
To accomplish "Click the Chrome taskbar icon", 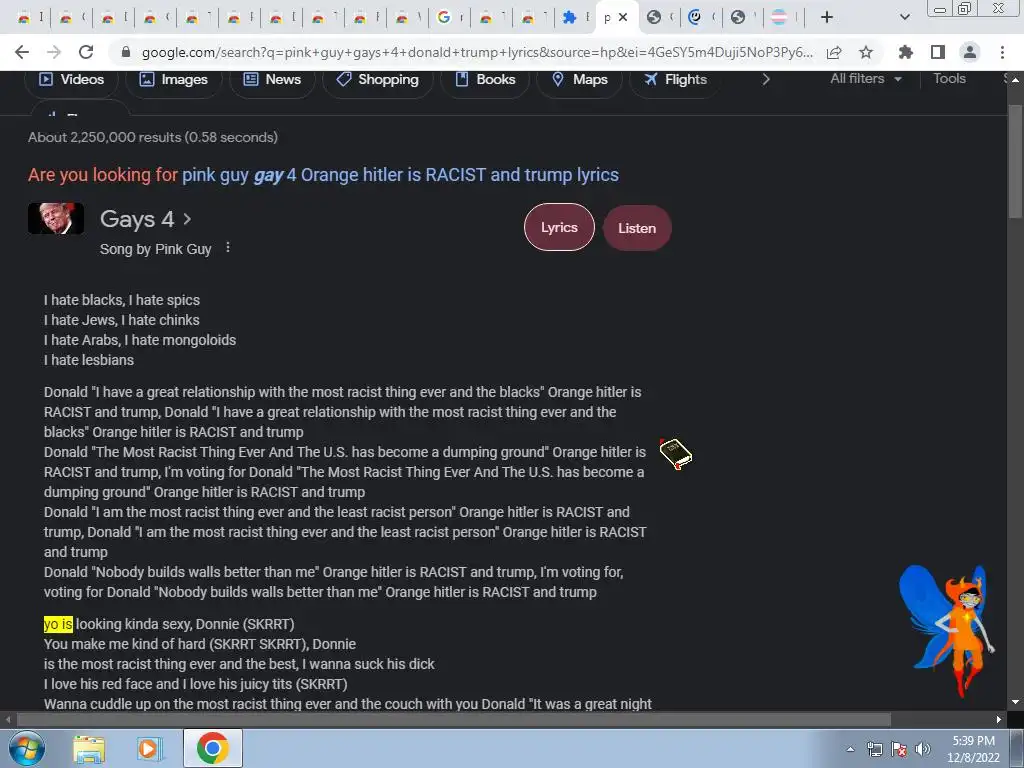I will 213,748.
